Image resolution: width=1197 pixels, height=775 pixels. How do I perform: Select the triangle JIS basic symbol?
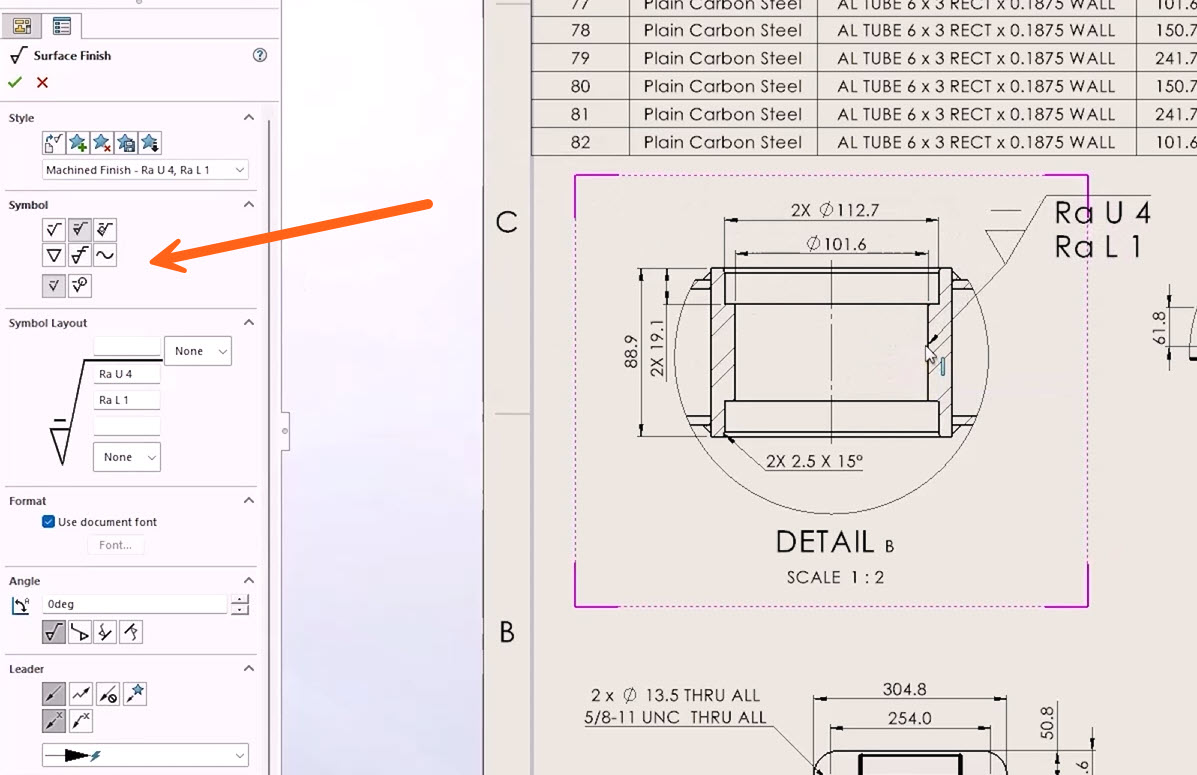click(54, 255)
